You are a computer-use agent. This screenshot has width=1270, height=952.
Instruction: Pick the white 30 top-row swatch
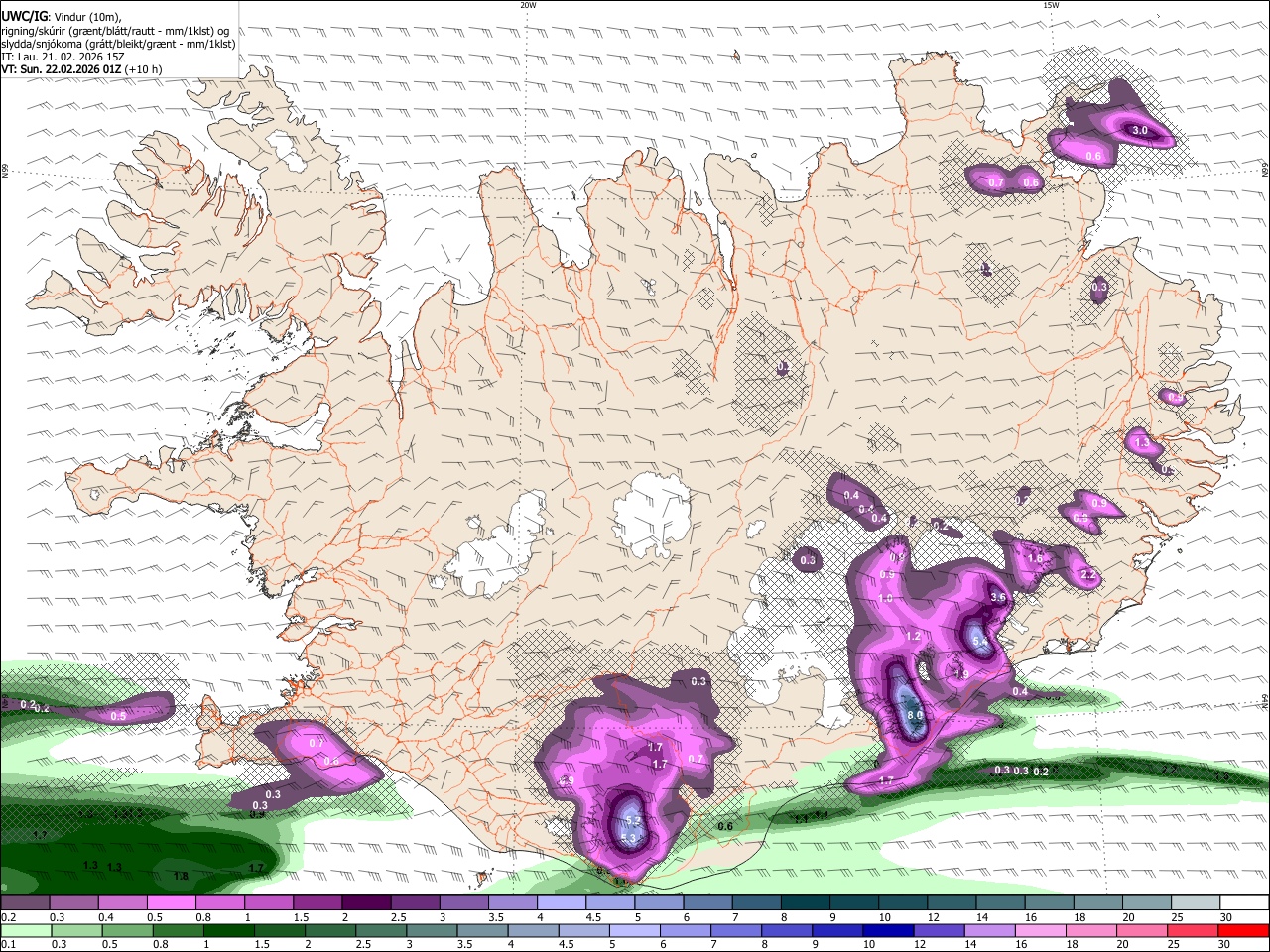click(x=1243, y=903)
